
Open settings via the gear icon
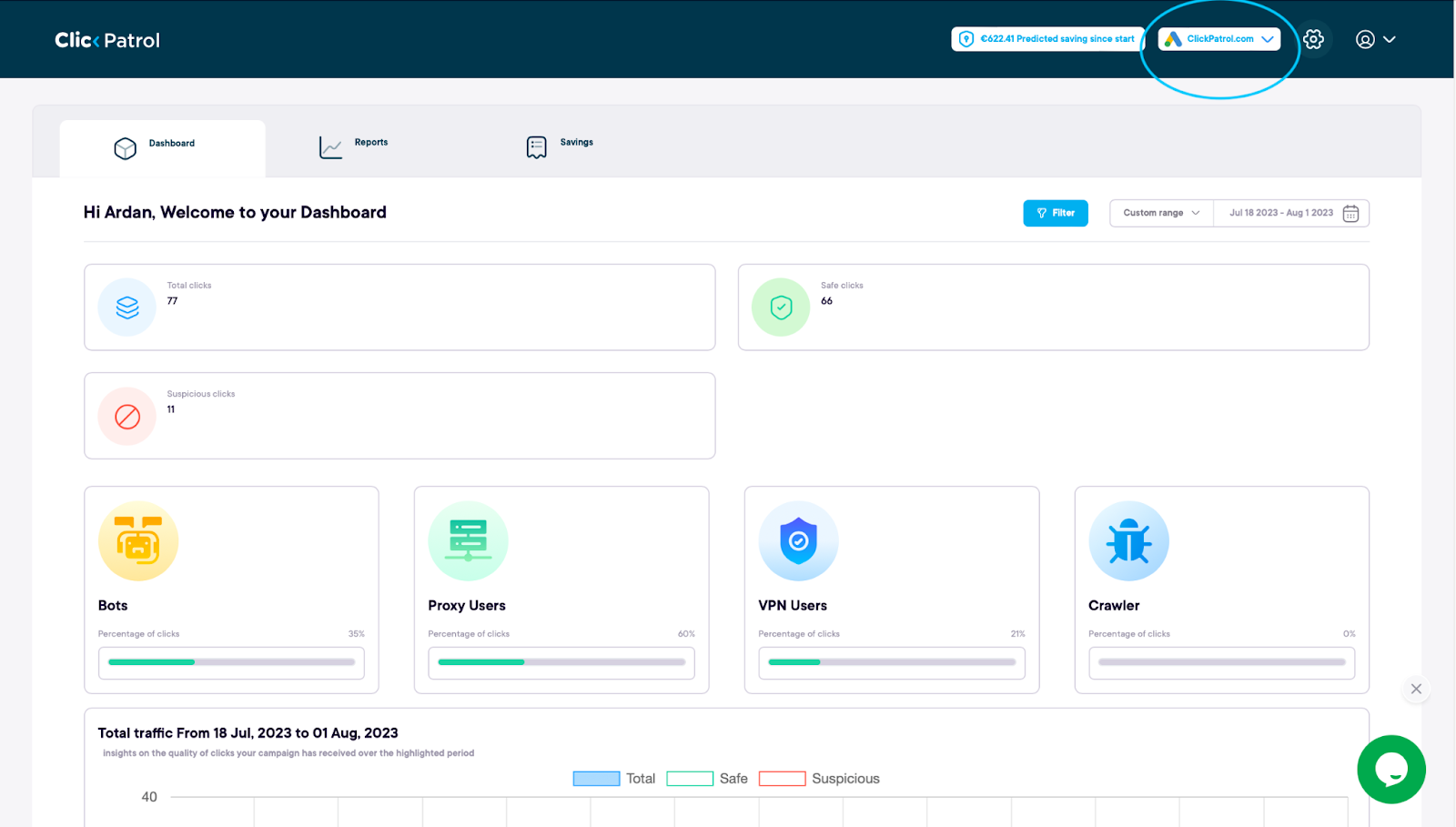(1313, 39)
